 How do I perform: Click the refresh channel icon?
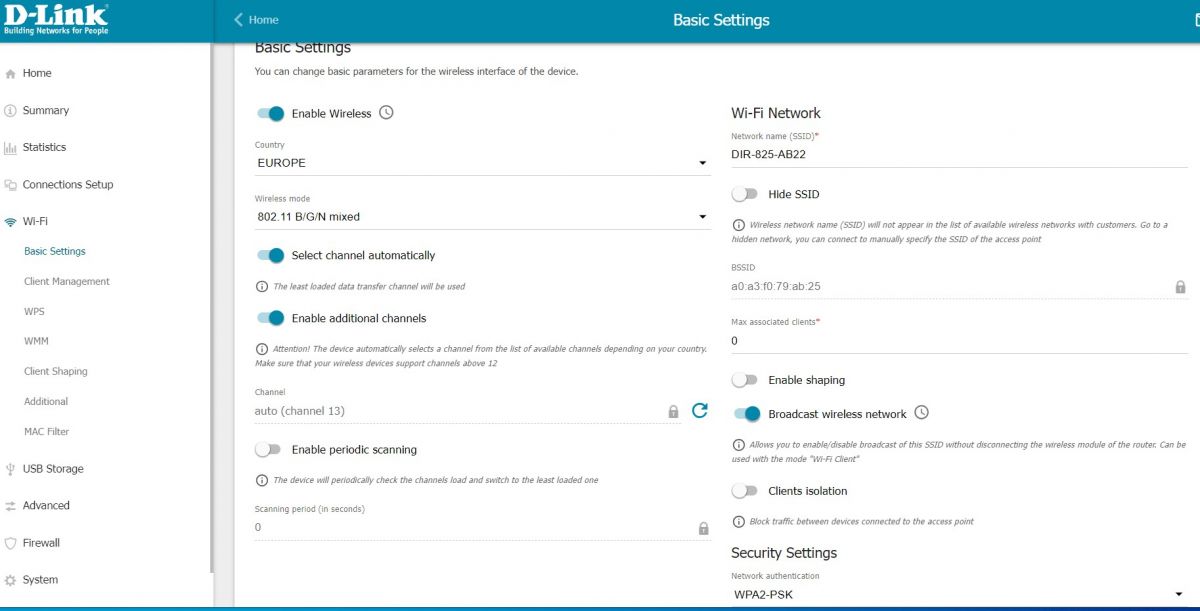700,410
